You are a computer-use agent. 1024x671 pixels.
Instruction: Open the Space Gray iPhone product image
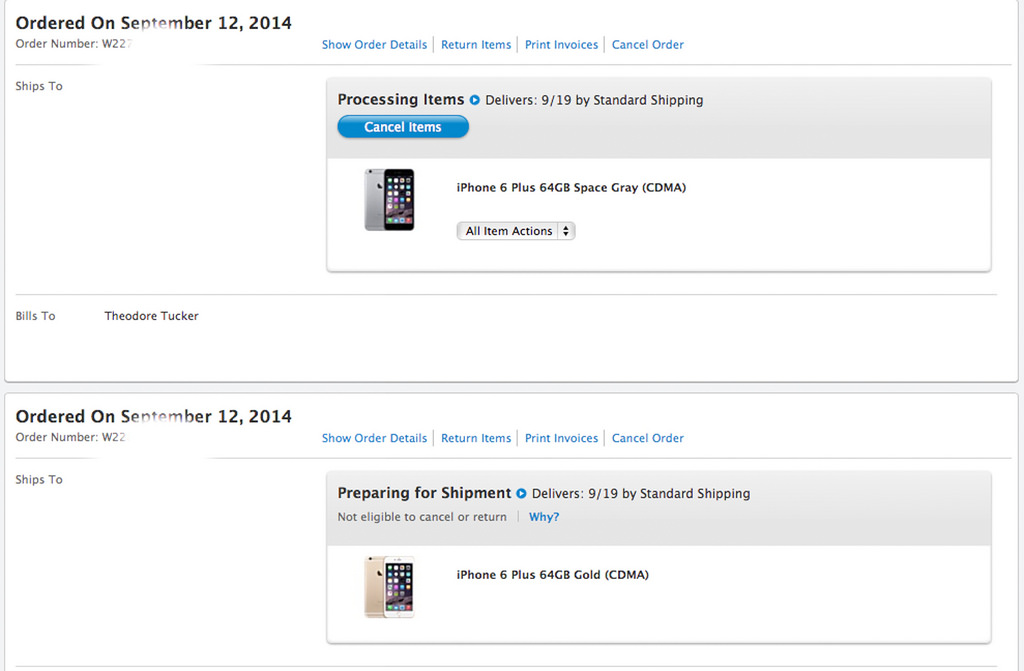point(389,200)
